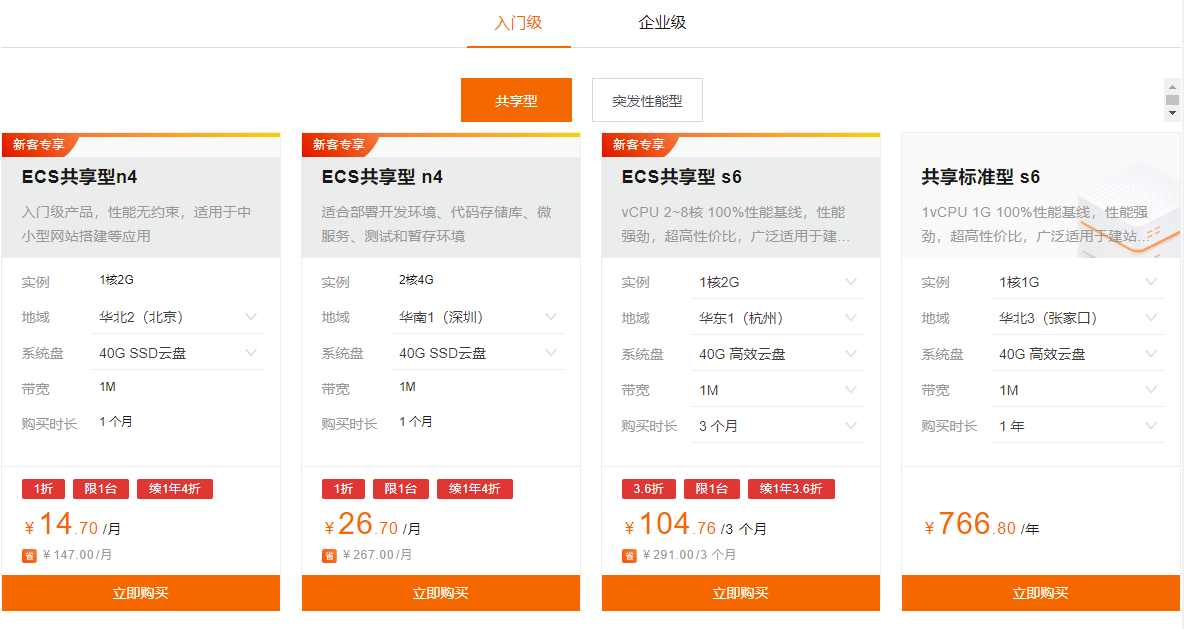Click 续1年4折 tag on the ¥26.70 card
The image size is (1184, 629).
(475, 489)
